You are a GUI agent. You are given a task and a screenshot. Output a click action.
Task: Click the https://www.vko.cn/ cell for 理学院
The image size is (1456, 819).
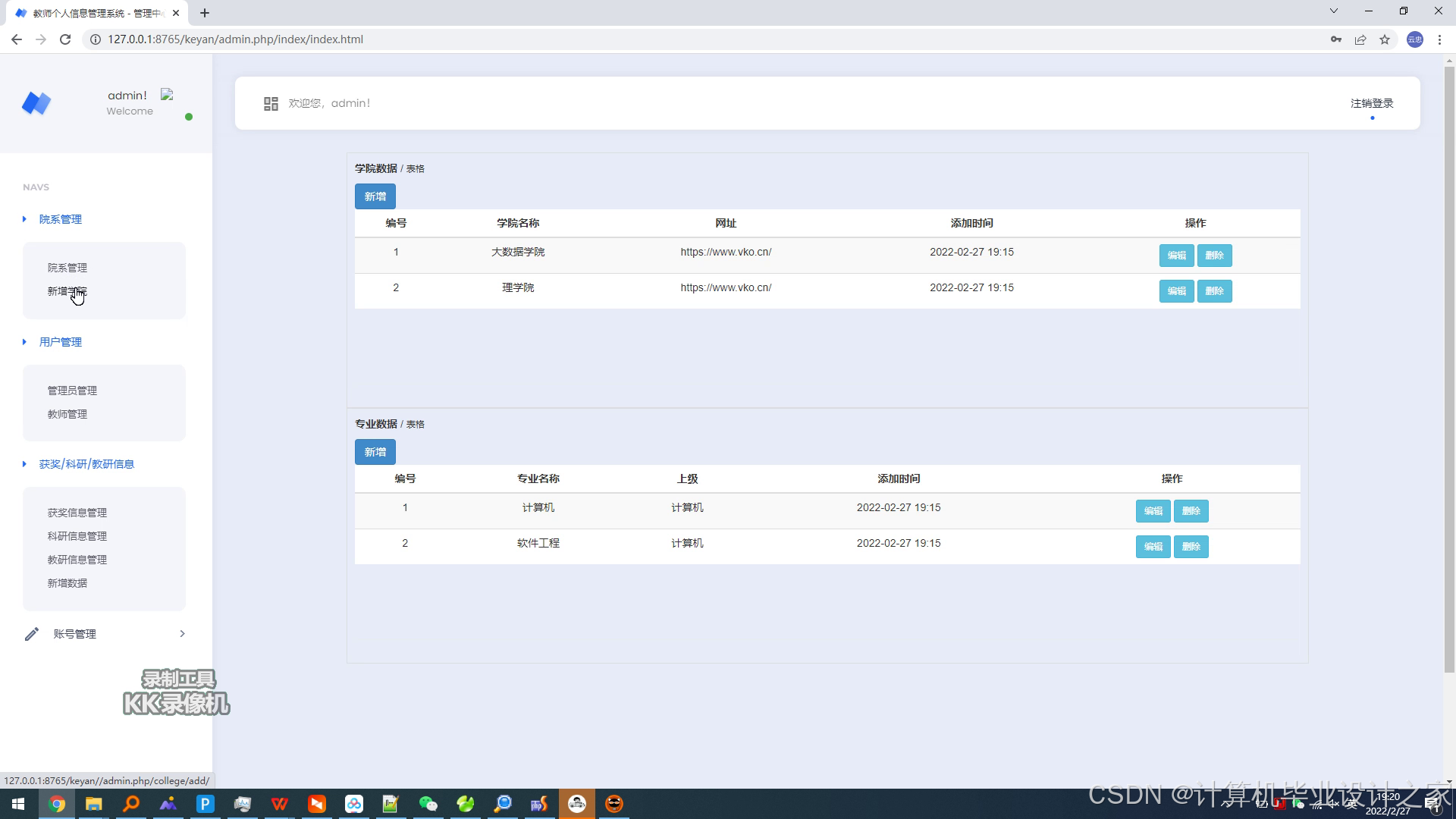click(726, 287)
